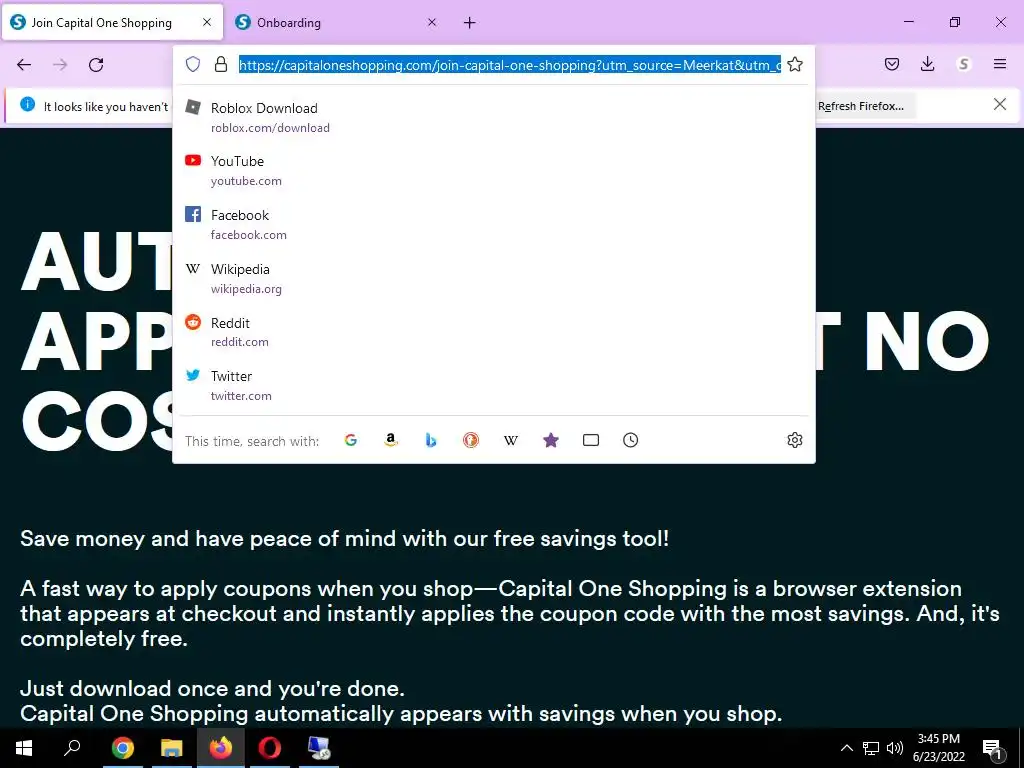Image resolution: width=1024 pixels, height=768 pixels.
Task: Open the Firefox hamburger menu
Action: 999,64
